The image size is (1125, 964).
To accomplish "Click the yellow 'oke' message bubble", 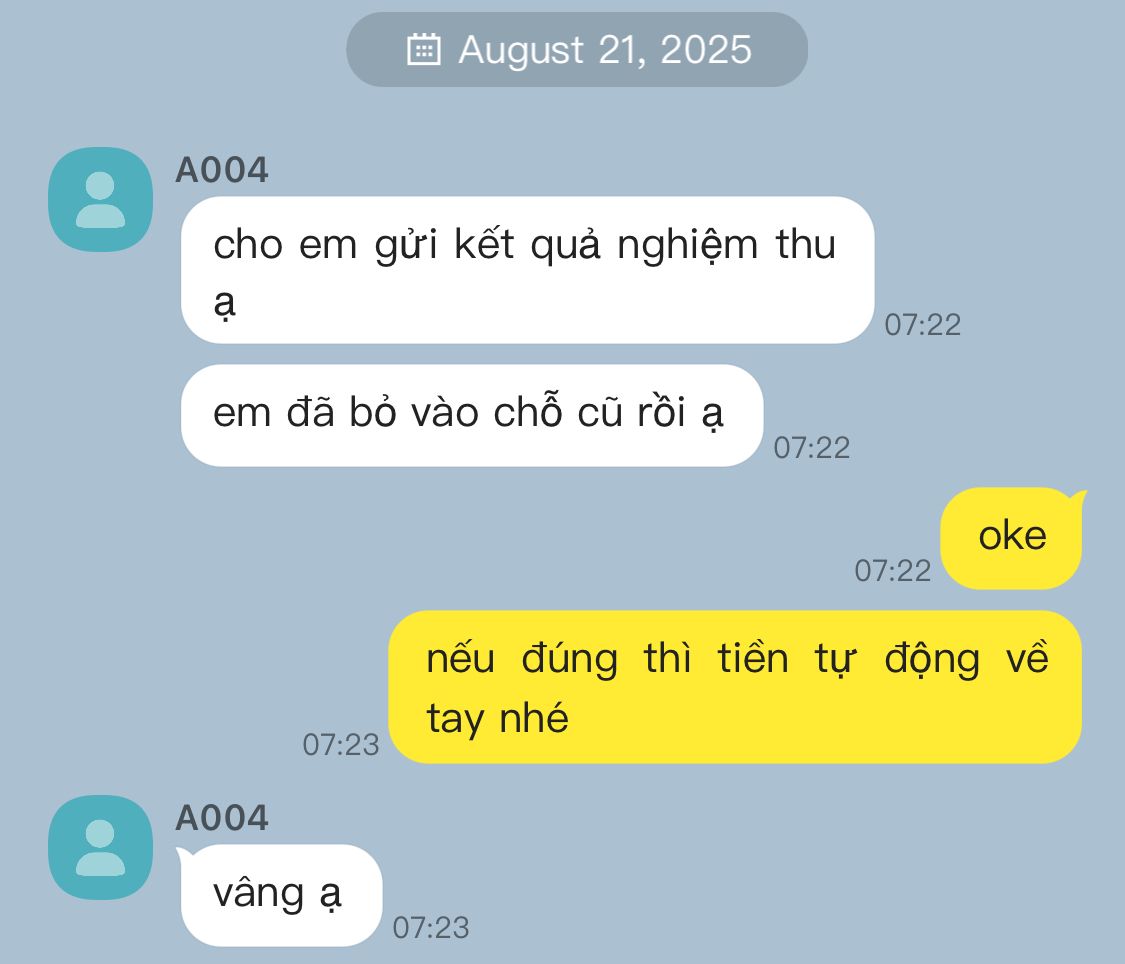I will (1011, 538).
